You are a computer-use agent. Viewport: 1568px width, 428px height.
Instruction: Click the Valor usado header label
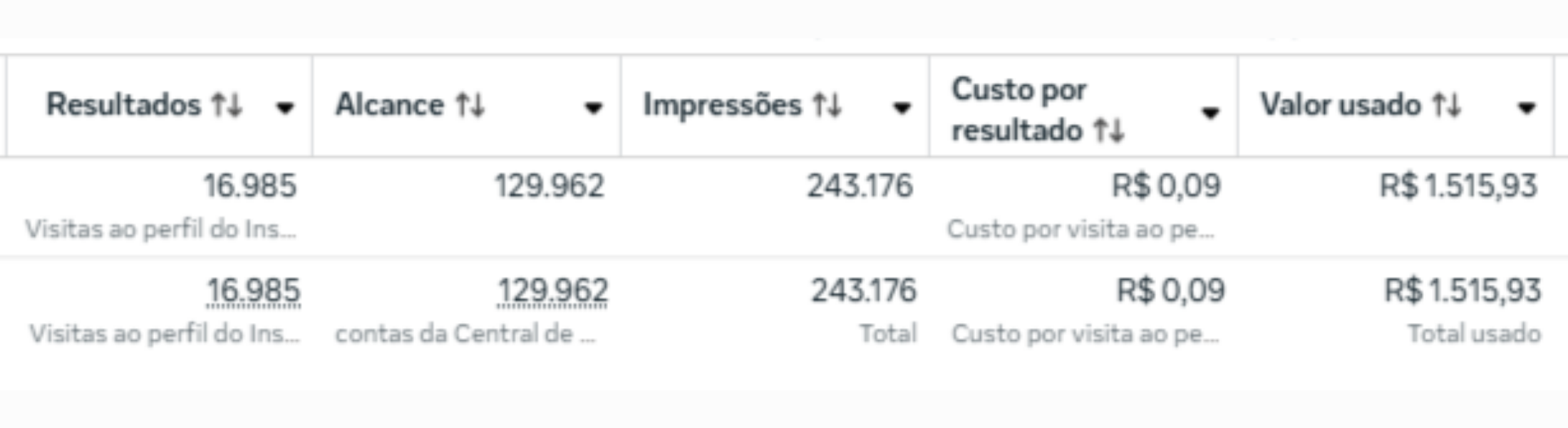pos(1341,105)
